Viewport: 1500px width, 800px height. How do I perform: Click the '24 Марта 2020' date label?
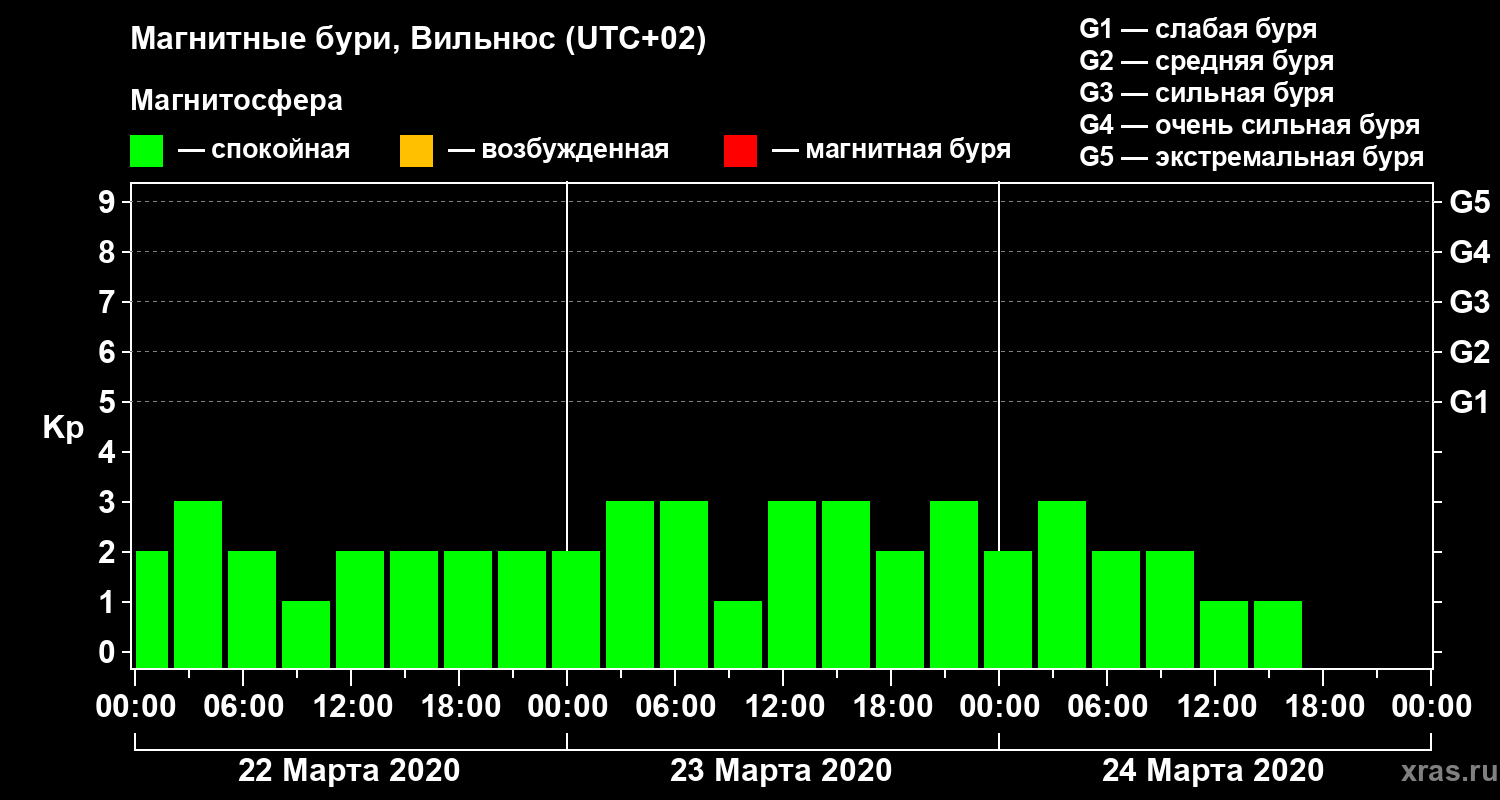pyautogui.click(x=1213, y=771)
